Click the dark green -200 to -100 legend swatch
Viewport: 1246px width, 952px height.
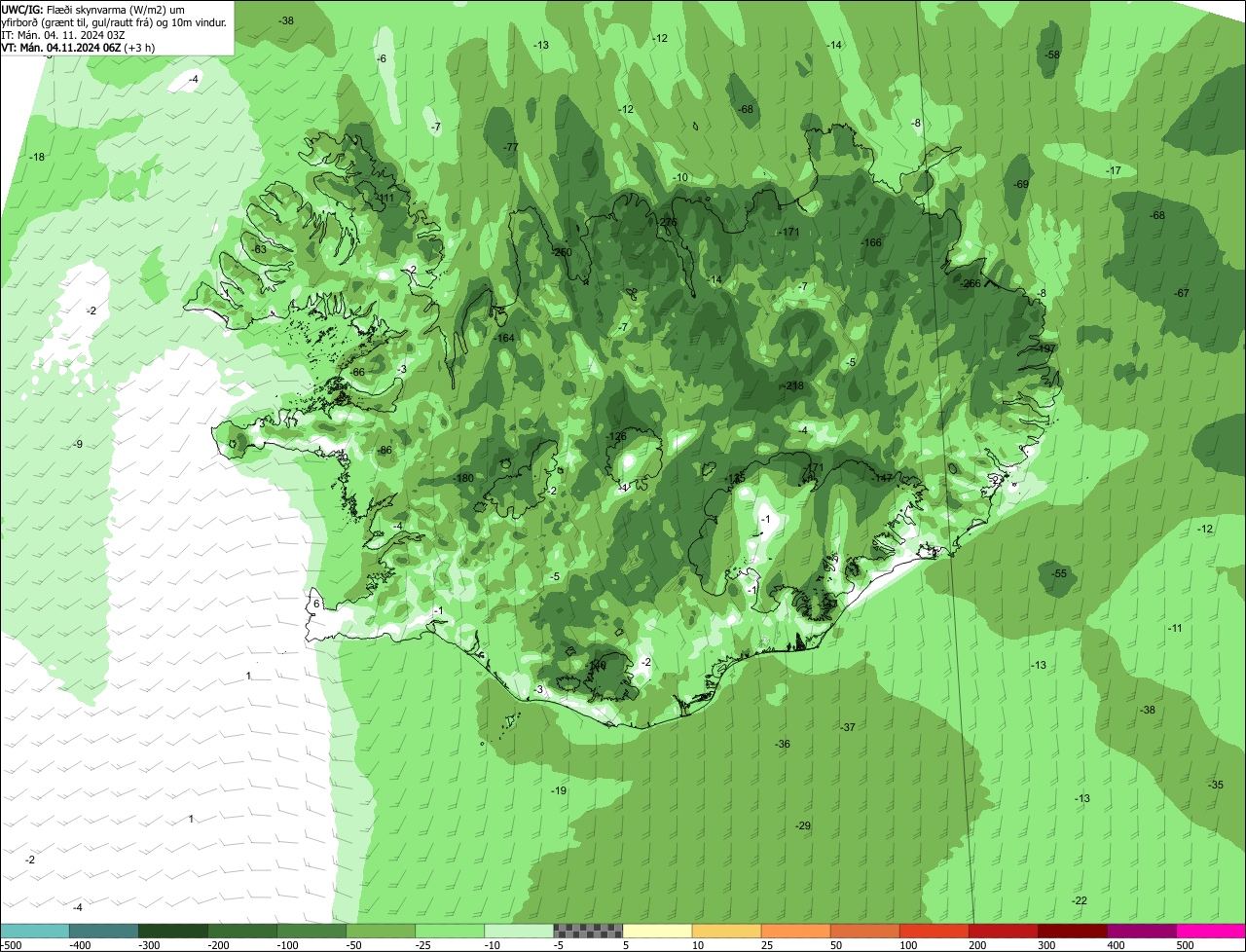click(x=242, y=932)
